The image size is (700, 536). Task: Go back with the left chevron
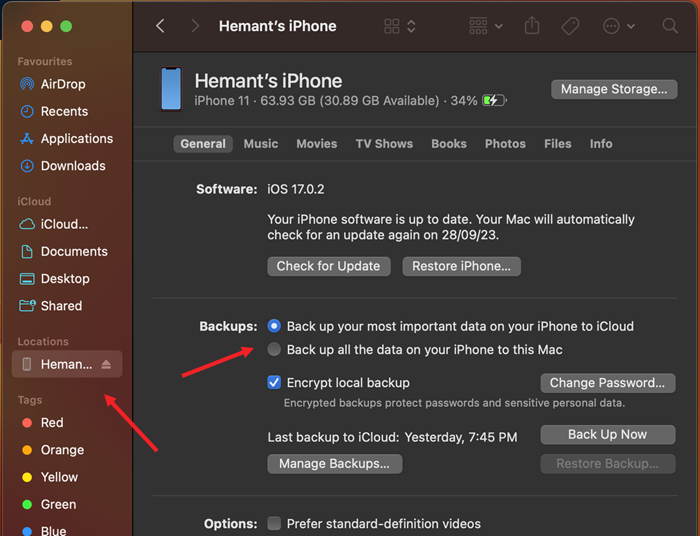tap(160, 26)
